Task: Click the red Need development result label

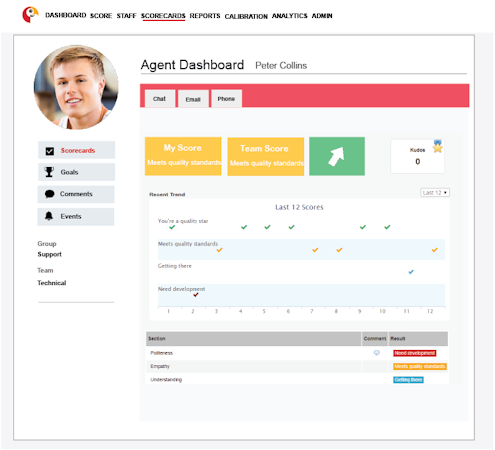Action: tap(415, 353)
